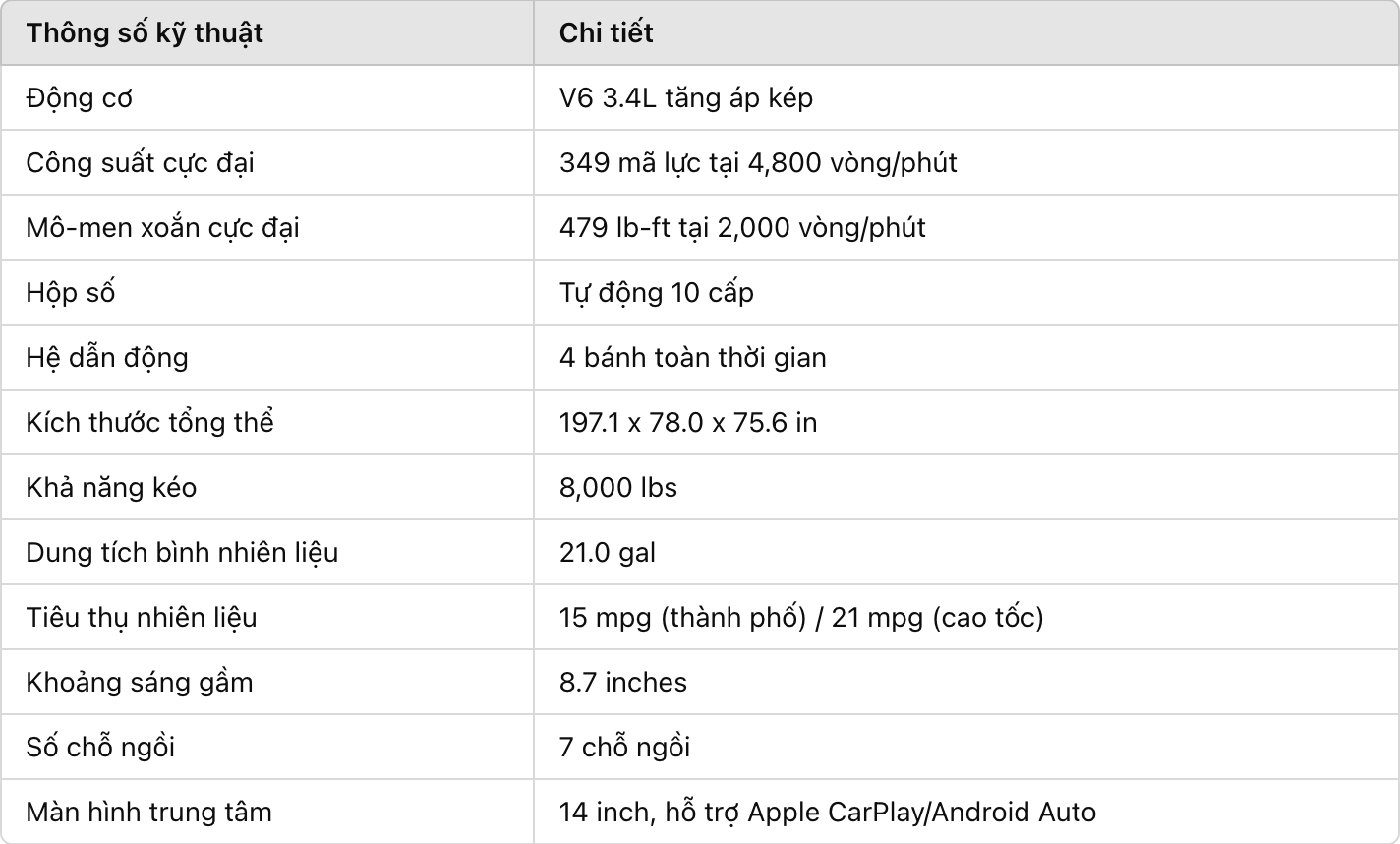Select the '479 lb-ft tại 2,000 vòng/phút' cell
This screenshot has width=1400, height=844.
coord(742,228)
